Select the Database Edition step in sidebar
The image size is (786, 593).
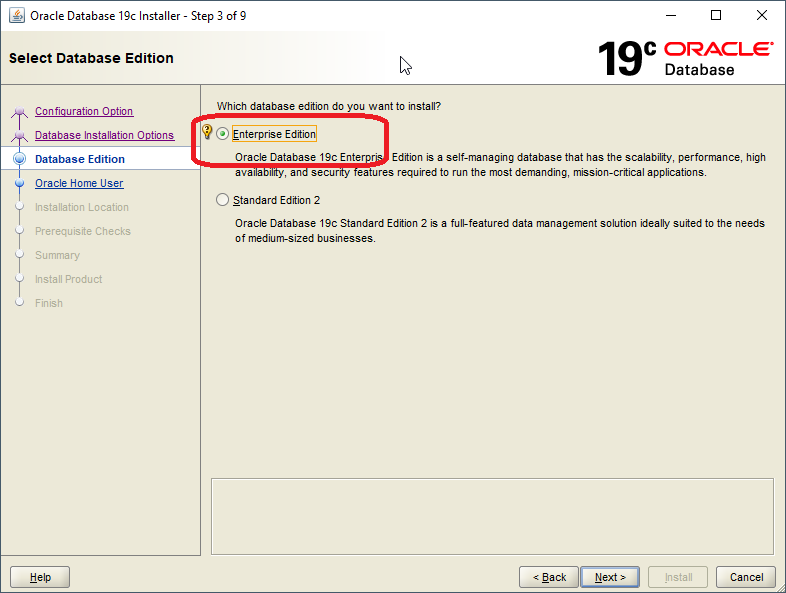[x=80, y=159]
